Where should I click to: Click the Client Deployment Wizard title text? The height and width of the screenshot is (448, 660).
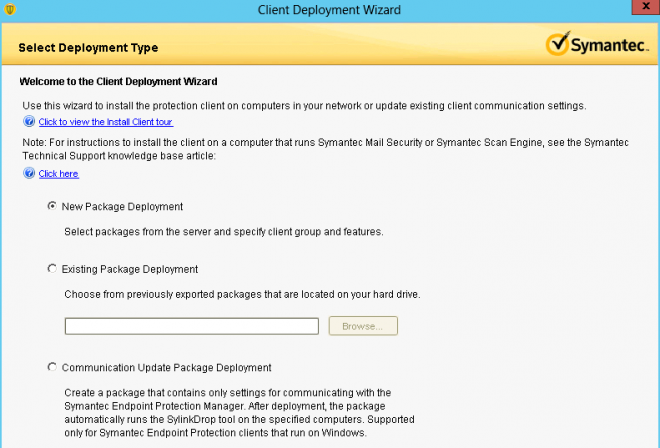pos(329,10)
